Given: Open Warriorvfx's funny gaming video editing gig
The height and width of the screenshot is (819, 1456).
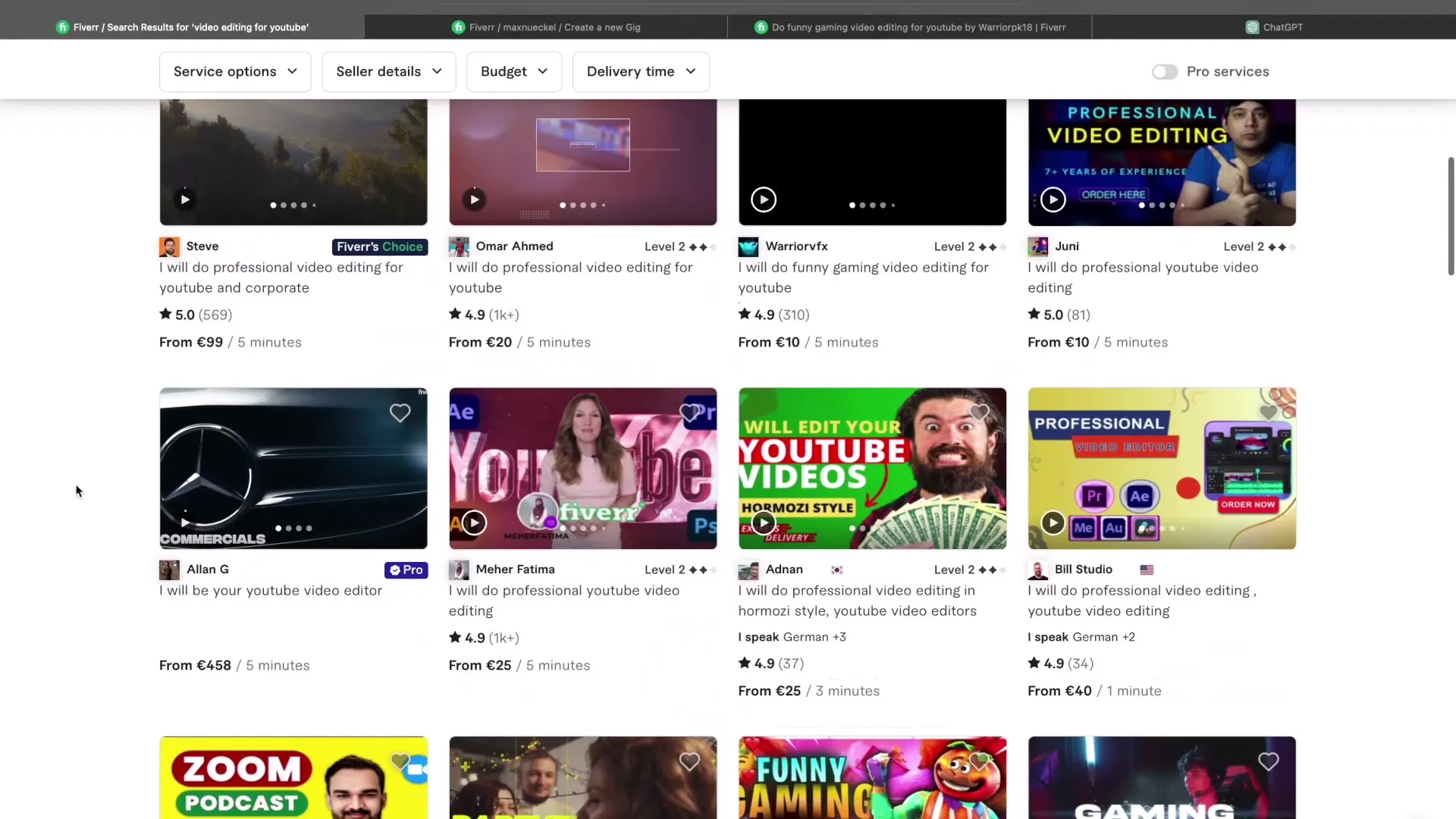Looking at the screenshot, I should (x=864, y=278).
